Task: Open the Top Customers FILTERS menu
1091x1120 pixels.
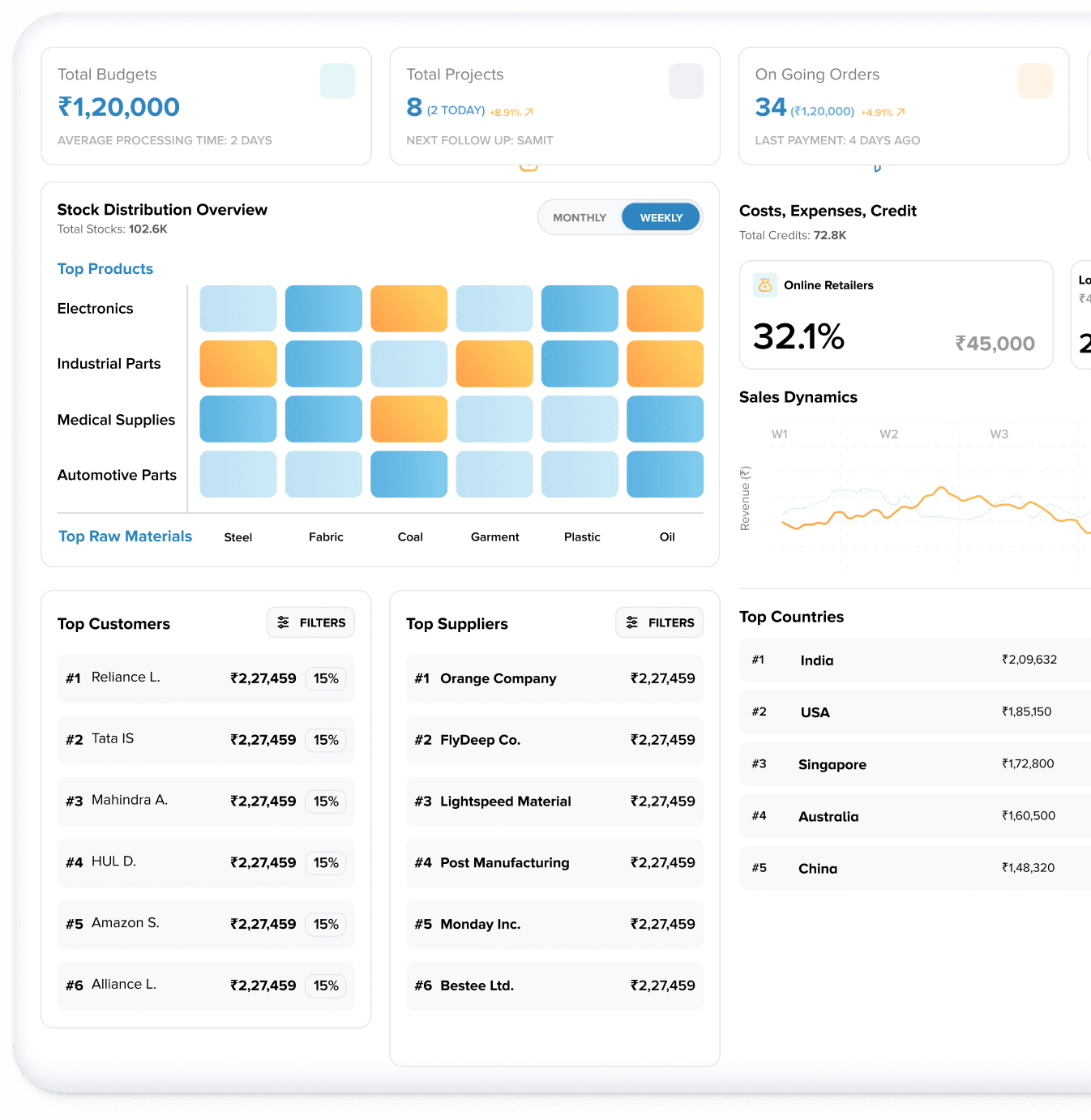Action: pyautogui.click(x=310, y=622)
